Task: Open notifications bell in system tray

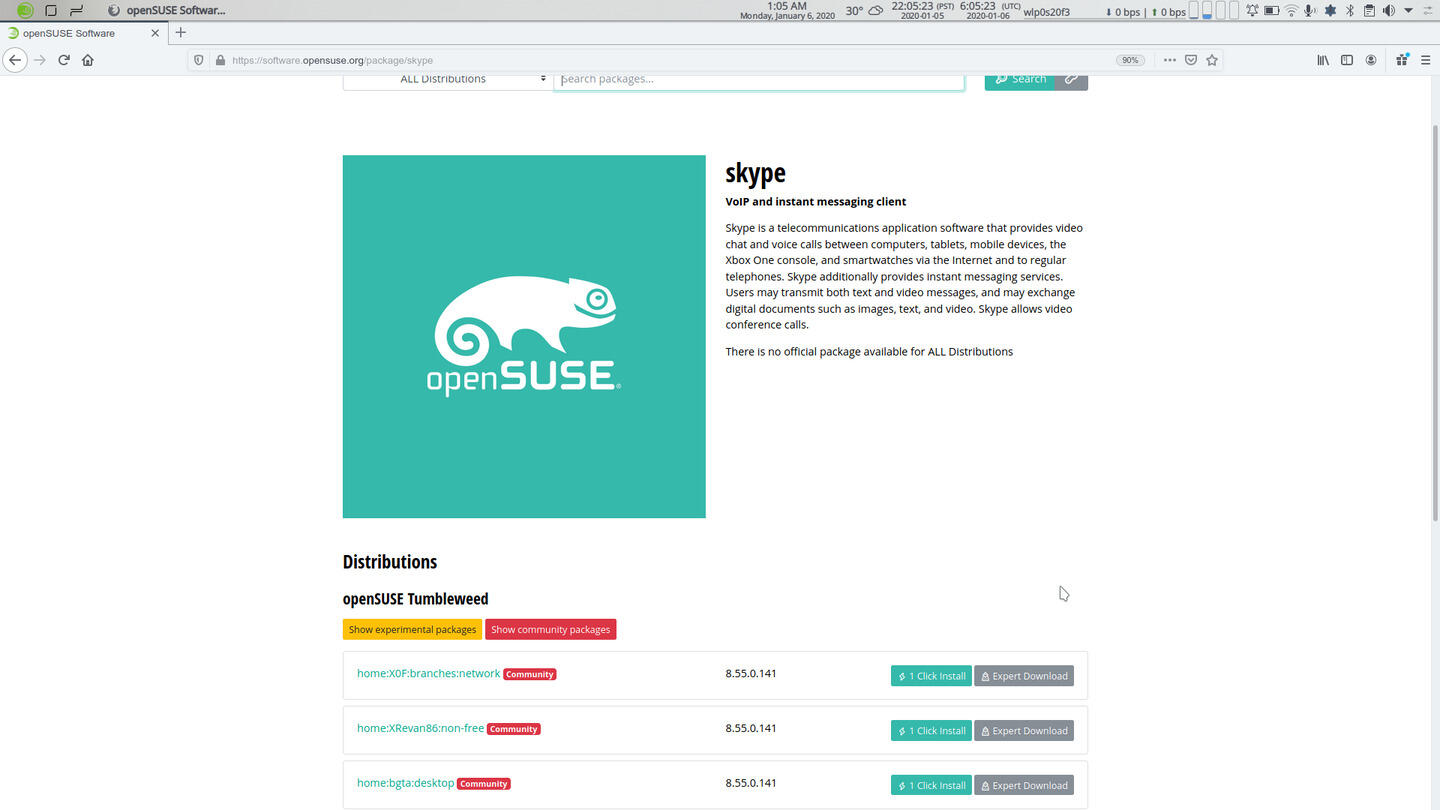Action: pyautogui.click(x=1252, y=11)
